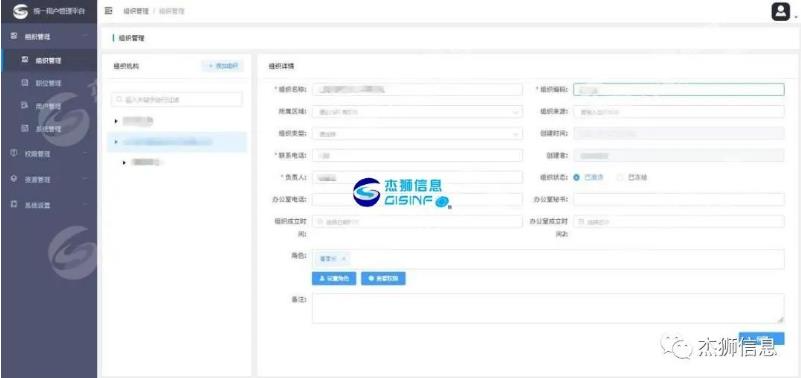
Task: Select the highlighted organization row in the tree
Action: [177, 142]
